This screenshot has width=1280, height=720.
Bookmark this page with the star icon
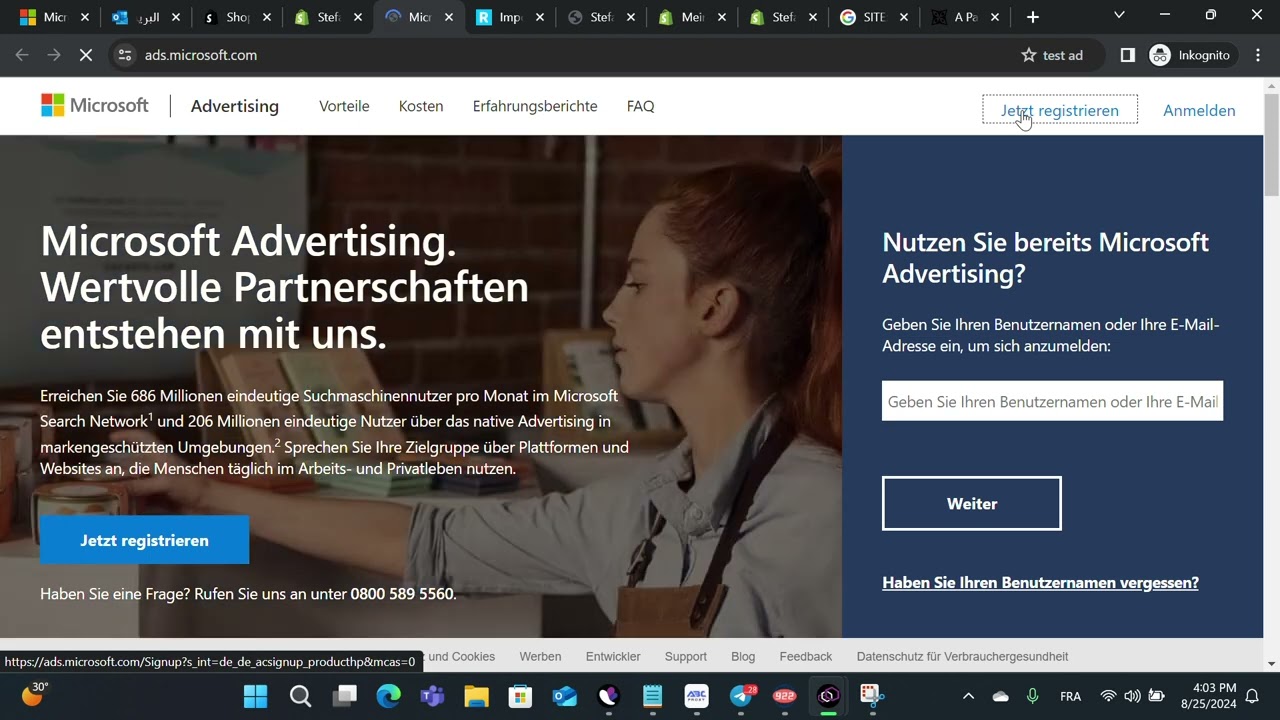(1028, 55)
